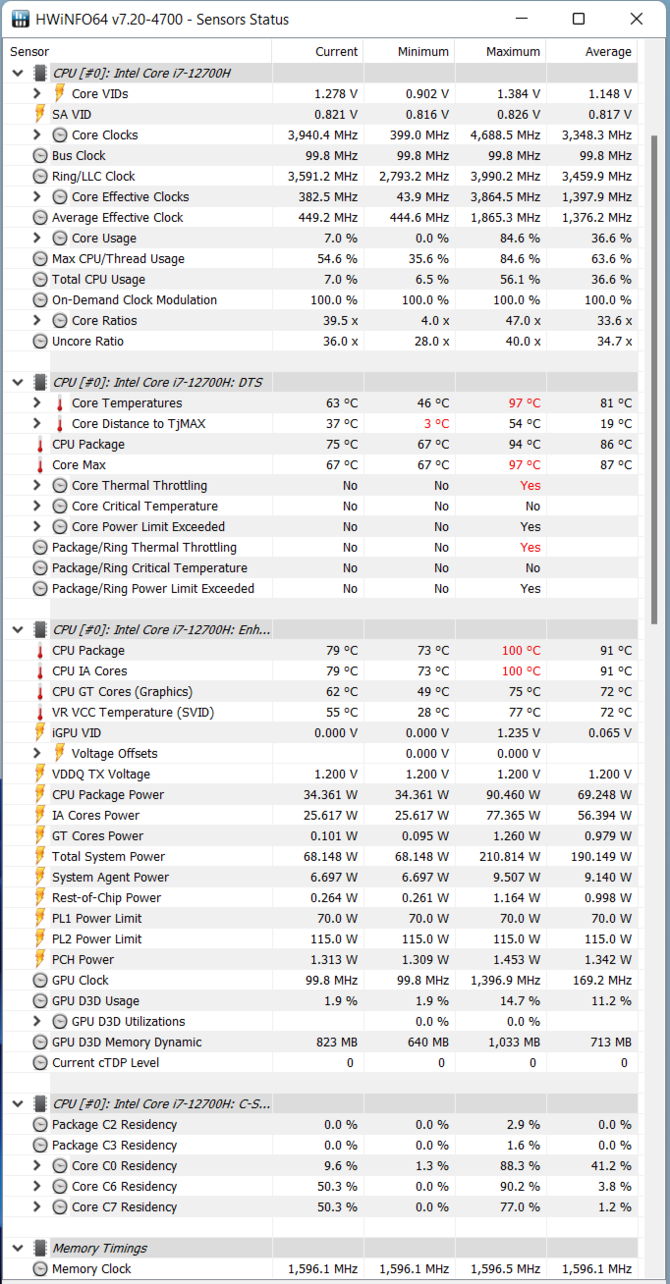Click the CPU Package thermometer icon in DTS
The image size is (670, 1284).
(x=40, y=444)
